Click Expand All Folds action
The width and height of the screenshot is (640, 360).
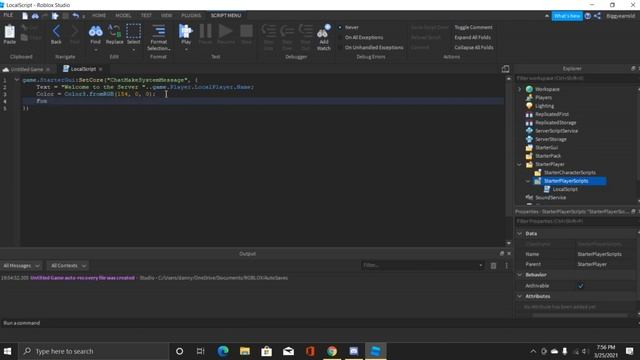click(472, 38)
